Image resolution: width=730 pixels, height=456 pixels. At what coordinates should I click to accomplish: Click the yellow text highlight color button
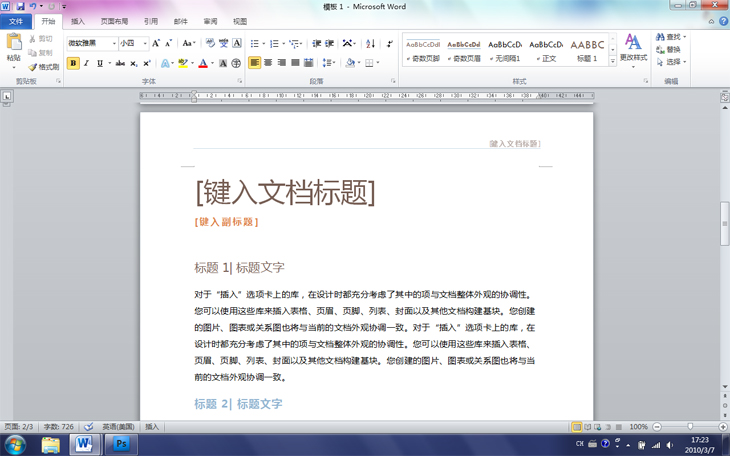[x=183, y=63]
